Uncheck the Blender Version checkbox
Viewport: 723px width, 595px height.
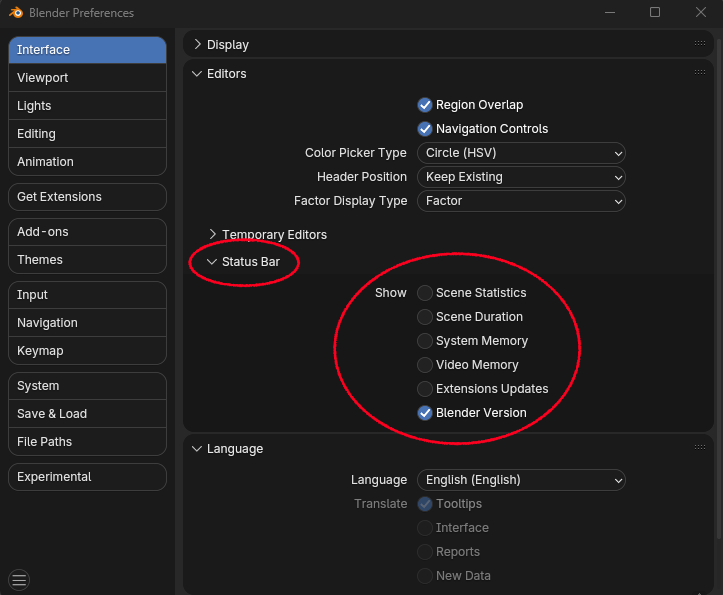click(425, 413)
